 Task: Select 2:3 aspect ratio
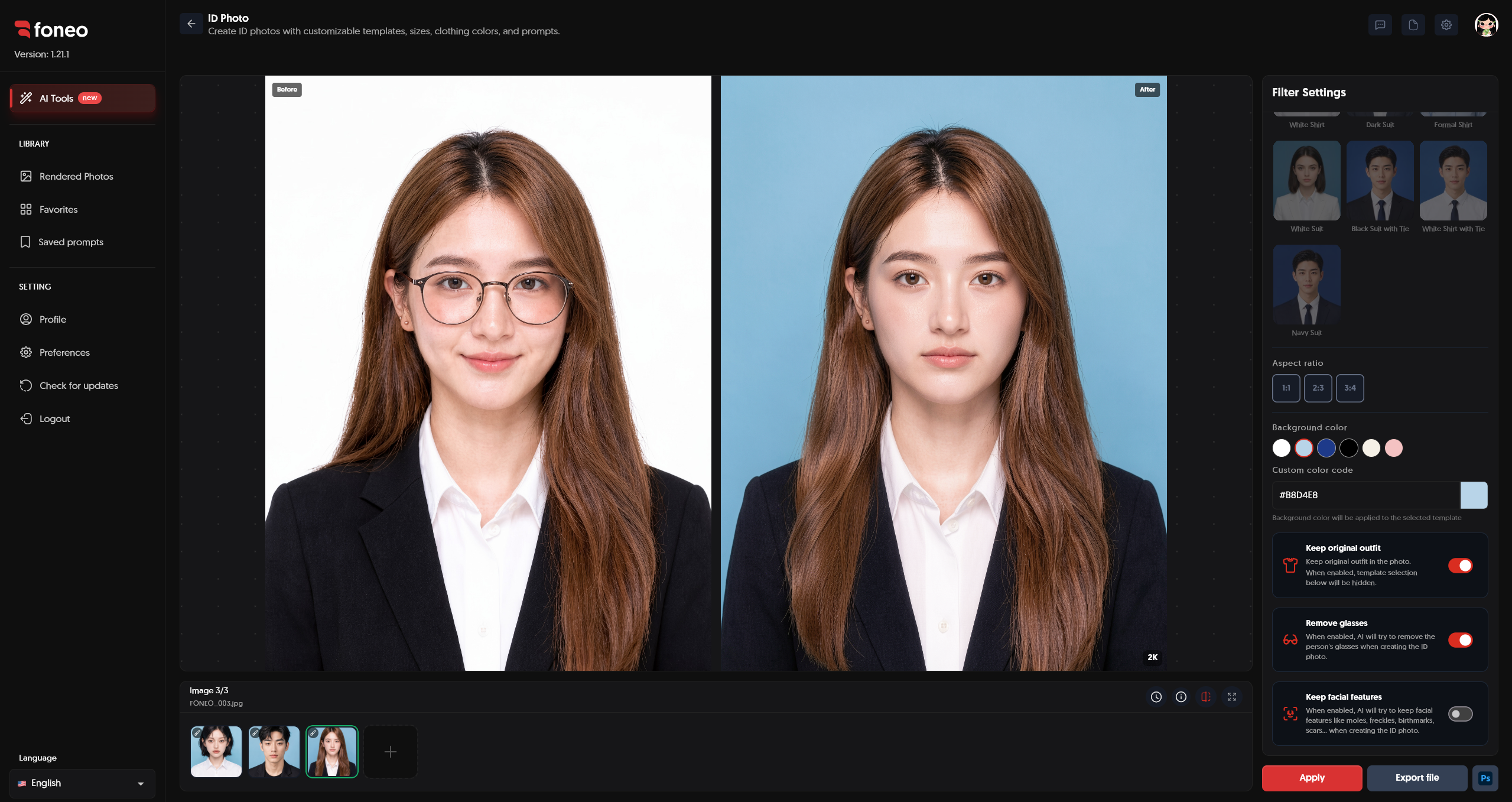click(1318, 388)
